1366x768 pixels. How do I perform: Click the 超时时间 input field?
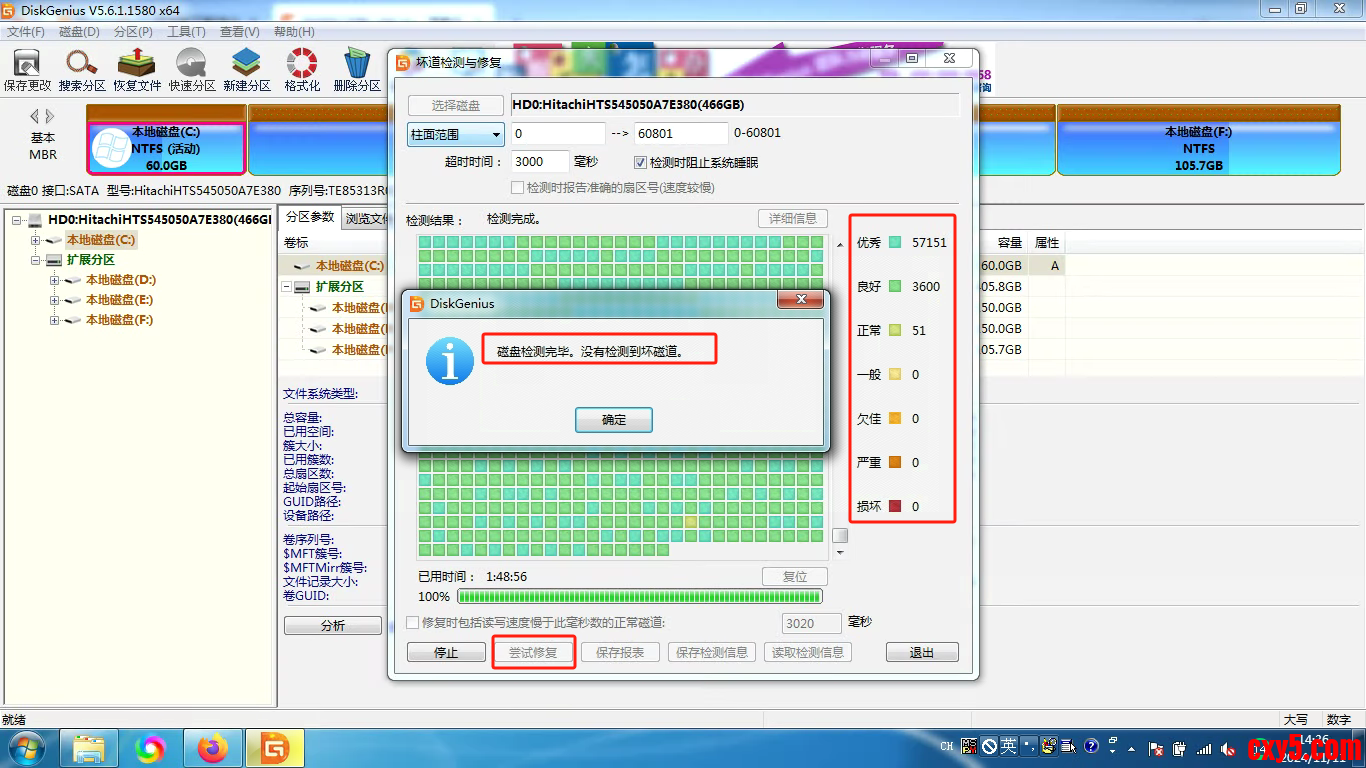point(540,162)
